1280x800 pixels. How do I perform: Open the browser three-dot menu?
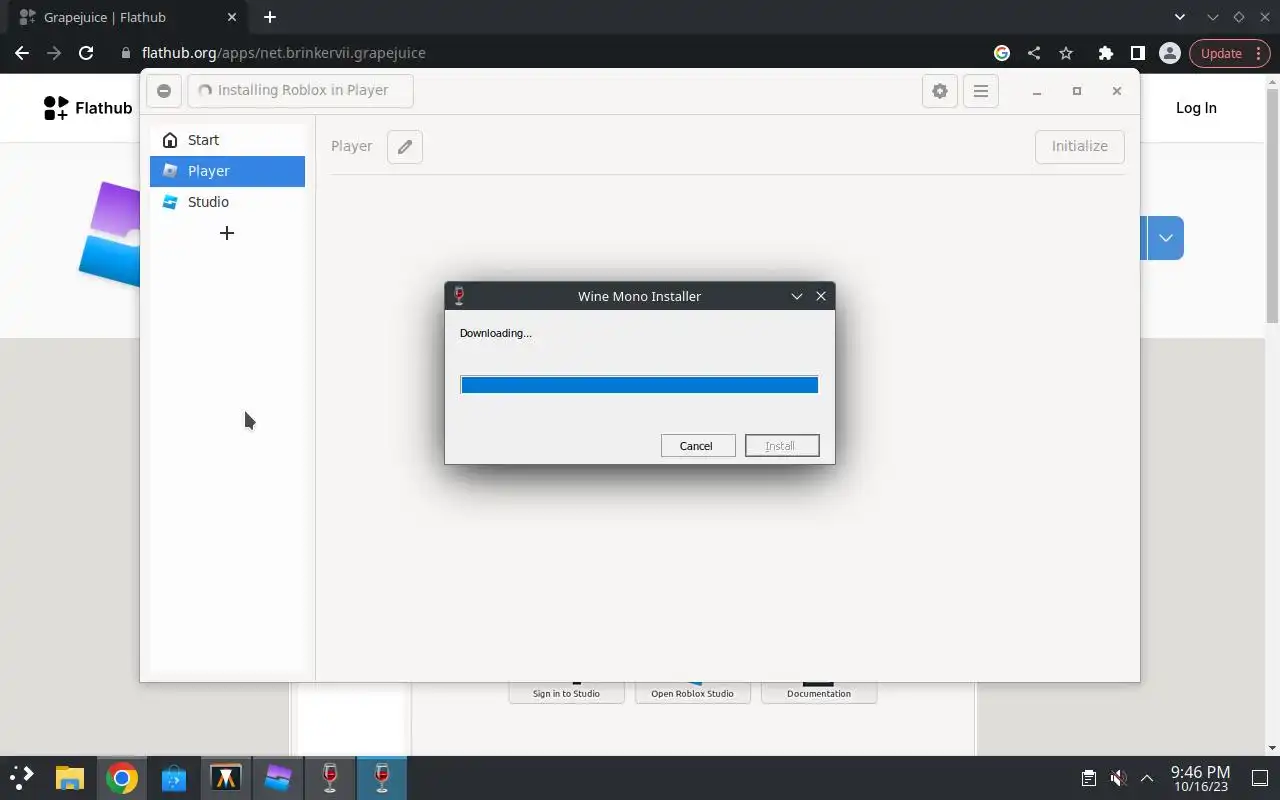1260,53
